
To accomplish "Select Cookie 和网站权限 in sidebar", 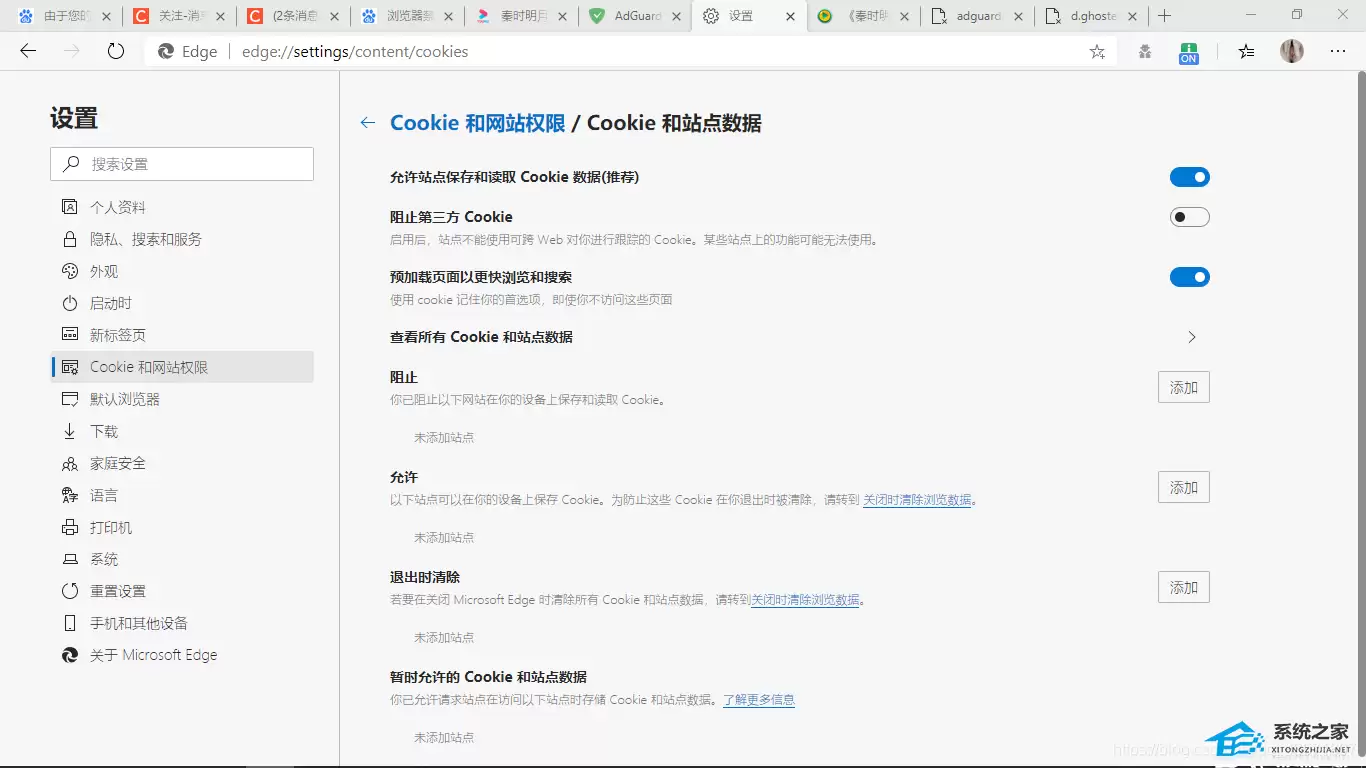I will 182,367.
